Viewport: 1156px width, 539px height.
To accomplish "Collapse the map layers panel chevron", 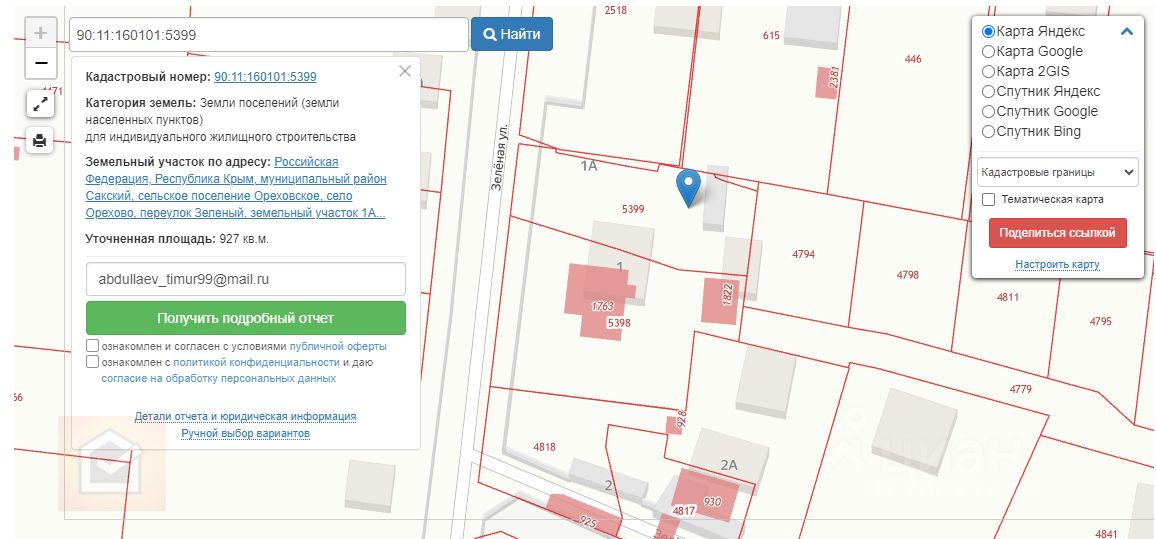I will (x=1127, y=32).
